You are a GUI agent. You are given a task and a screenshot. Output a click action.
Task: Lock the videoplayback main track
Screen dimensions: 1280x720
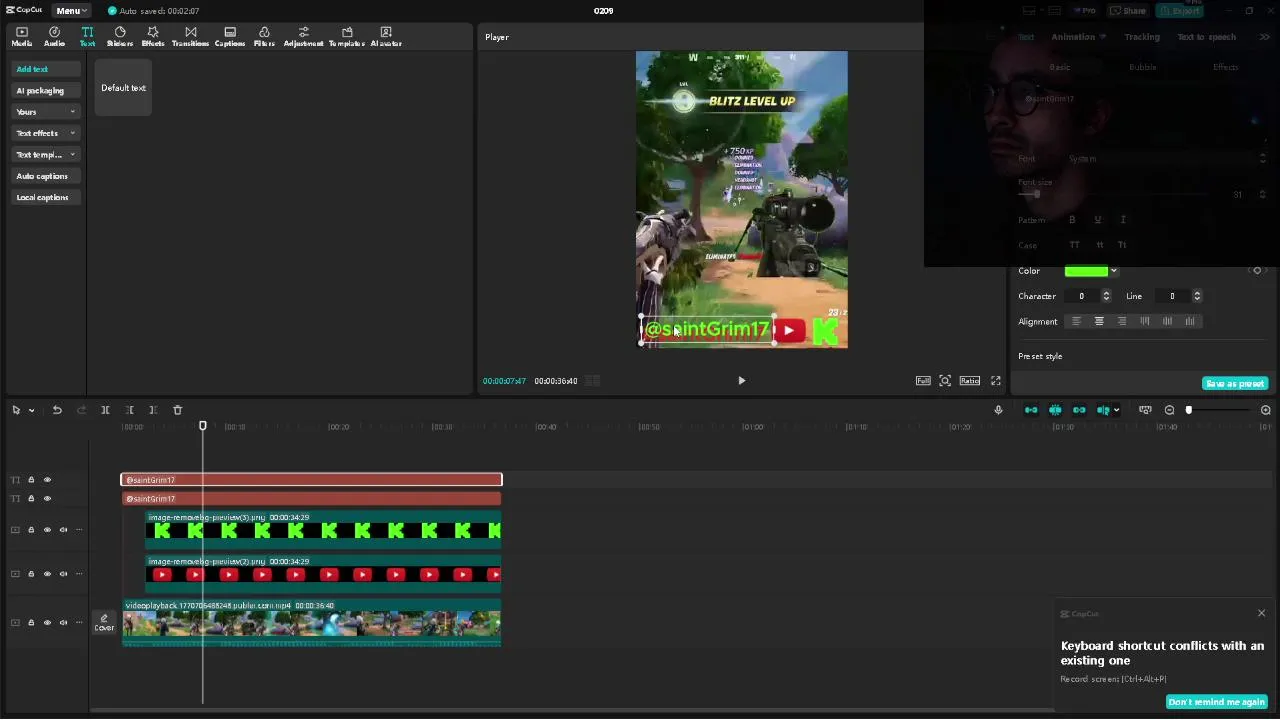(31, 622)
